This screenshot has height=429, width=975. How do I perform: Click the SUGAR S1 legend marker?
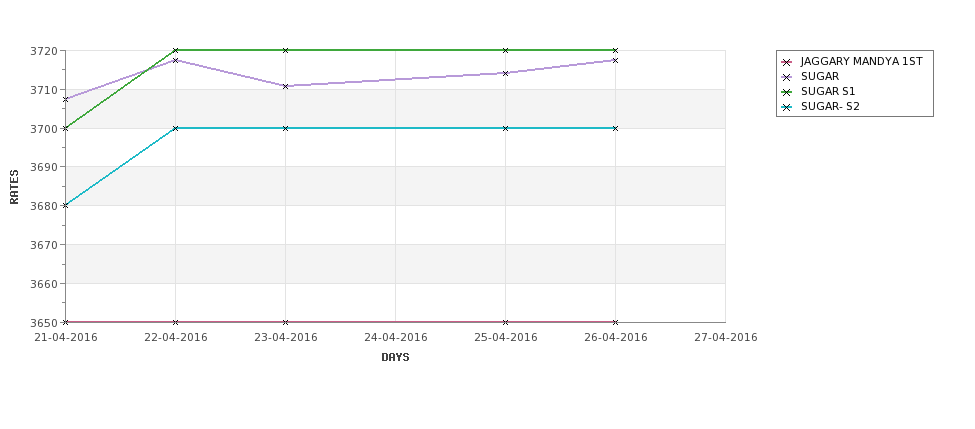click(787, 92)
